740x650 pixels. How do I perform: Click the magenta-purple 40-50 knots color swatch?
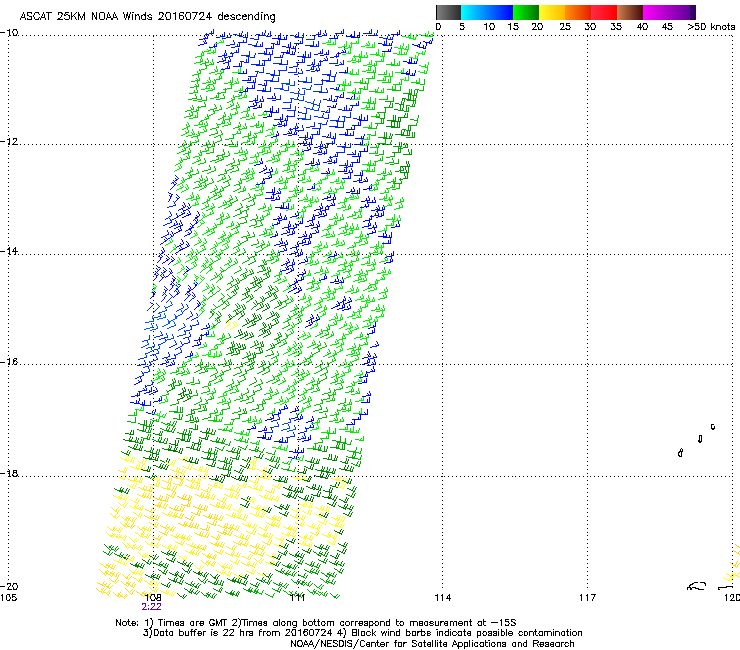coord(669,12)
